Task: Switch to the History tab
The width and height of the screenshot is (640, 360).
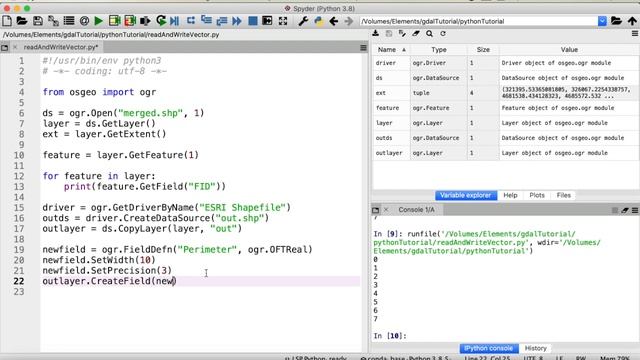Action: point(536,348)
